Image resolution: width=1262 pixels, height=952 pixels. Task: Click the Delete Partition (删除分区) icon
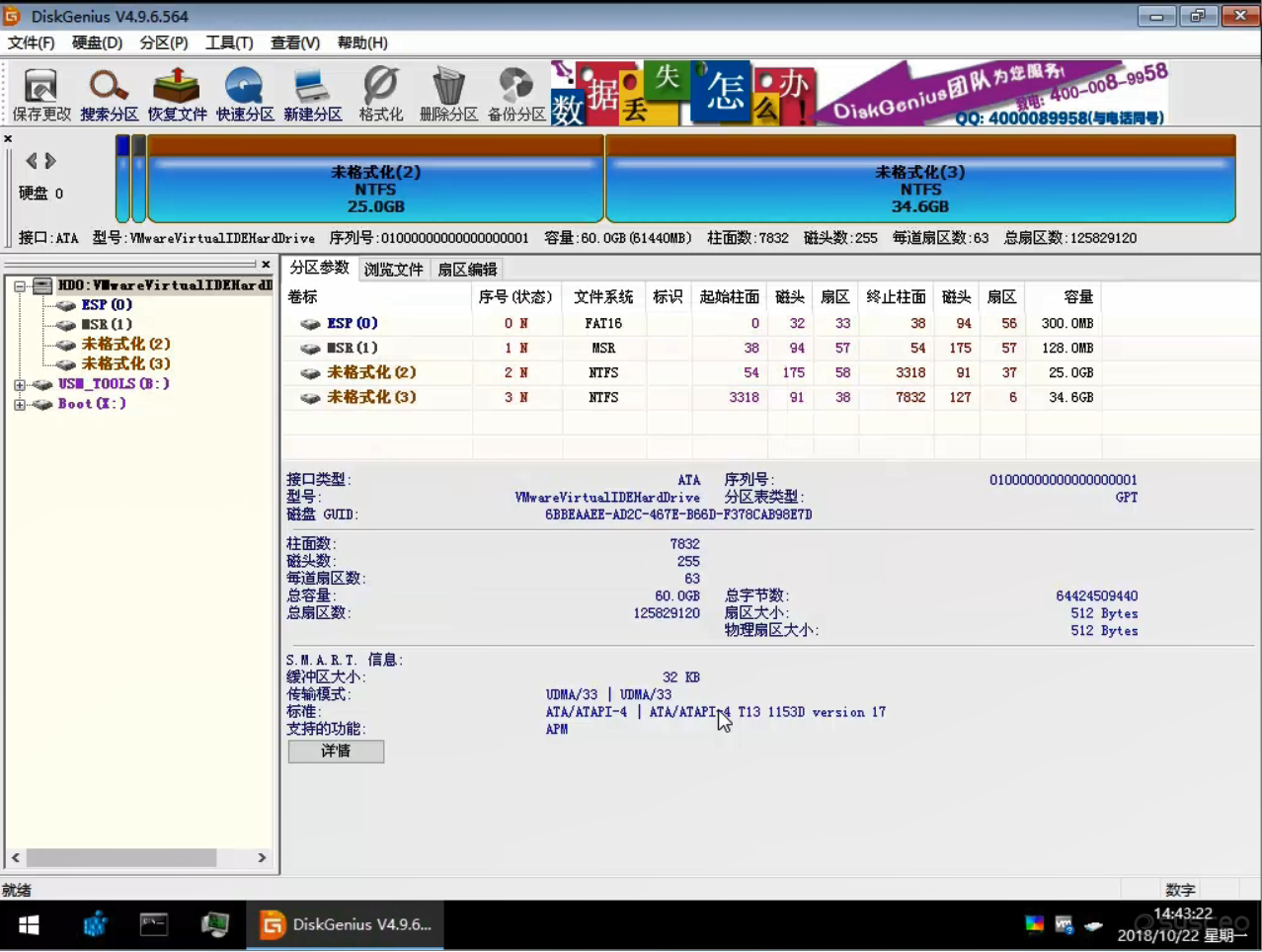point(448,94)
